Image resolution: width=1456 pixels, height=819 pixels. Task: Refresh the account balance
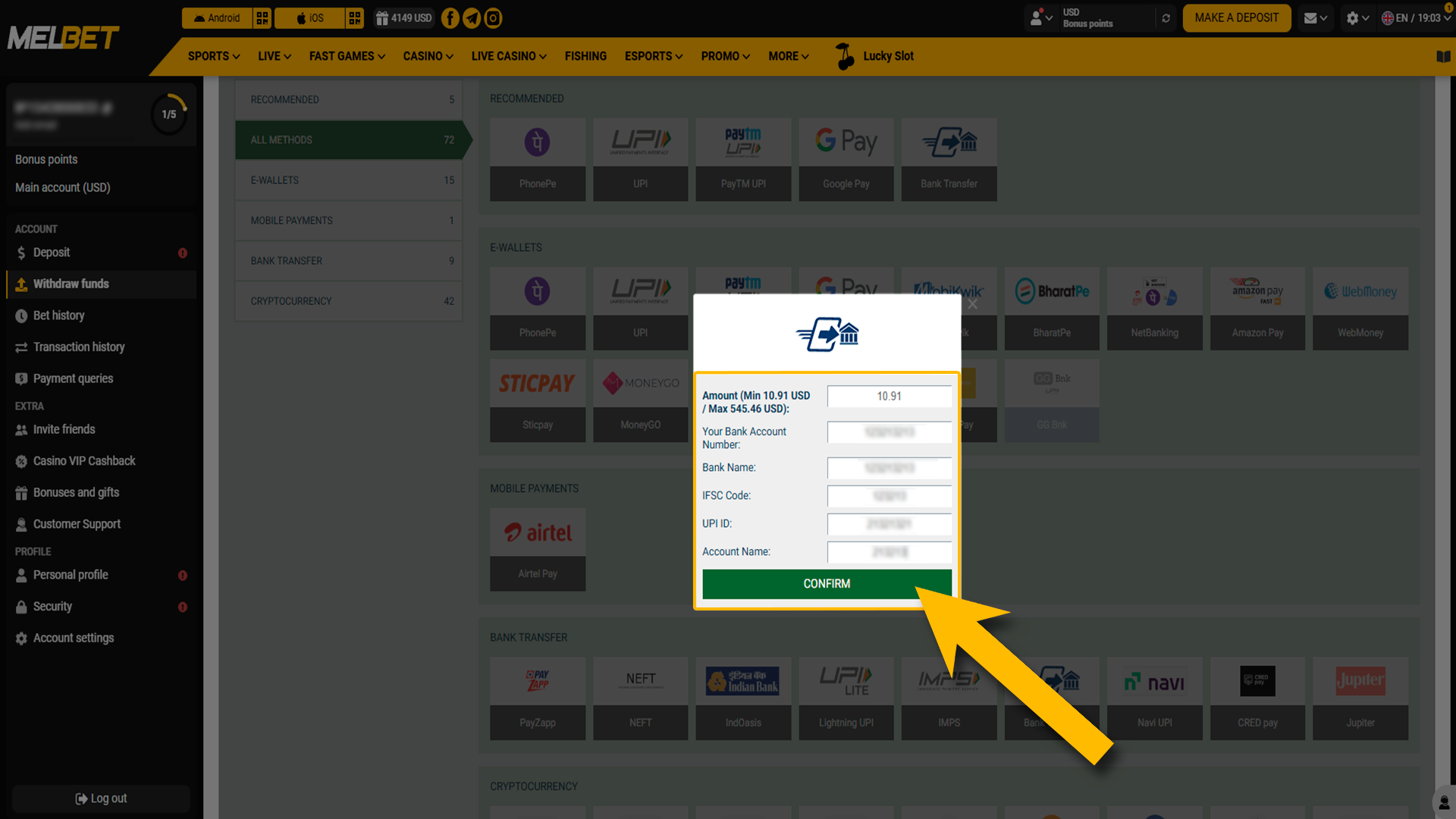click(x=1166, y=17)
